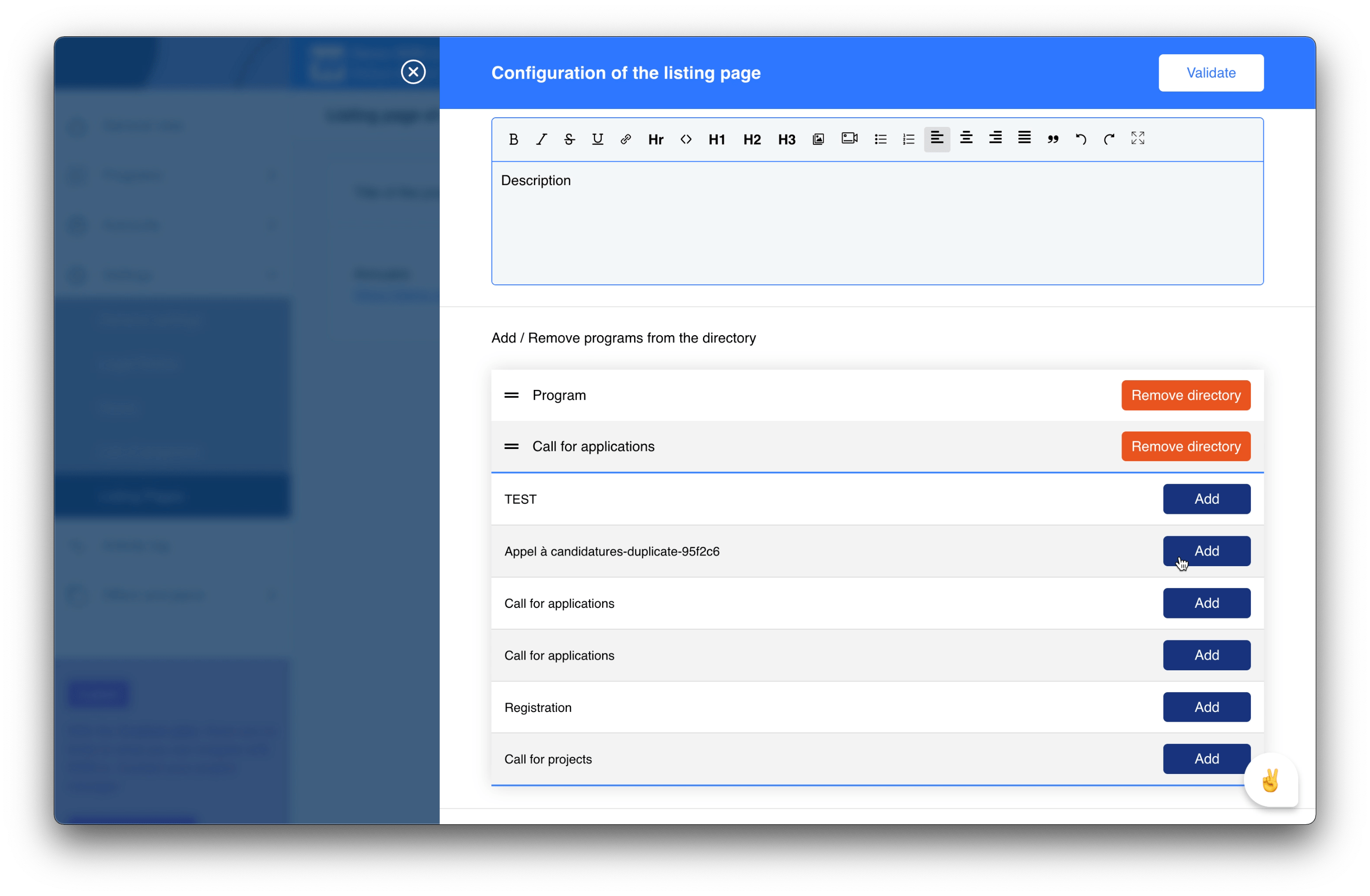This screenshot has width=1370, height=896.
Task: Grab the Call for applications drag handle
Action: pyautogui.click(x=511, y=447)
